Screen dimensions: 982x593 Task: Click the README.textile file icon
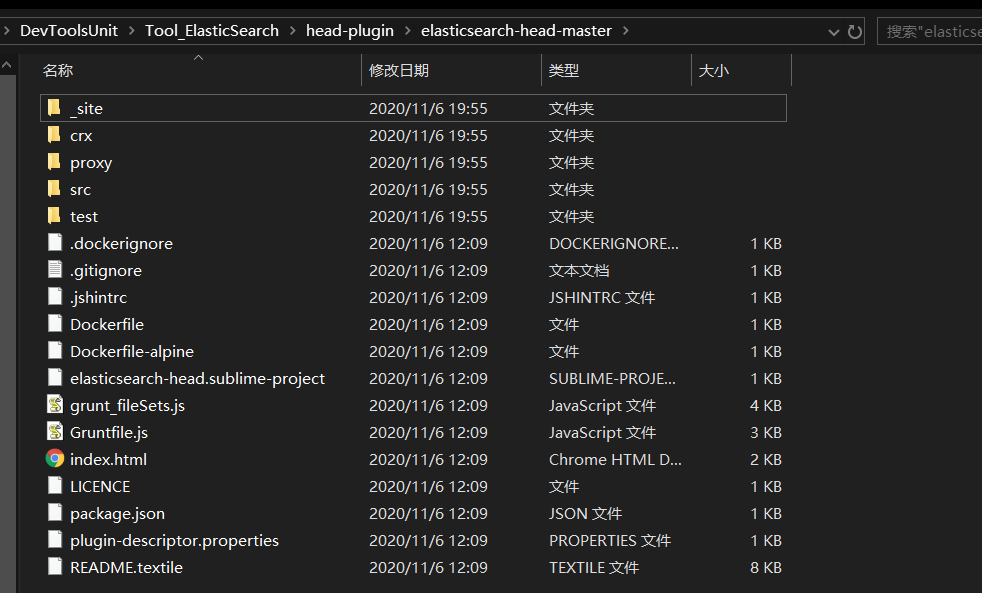point(55,566)
